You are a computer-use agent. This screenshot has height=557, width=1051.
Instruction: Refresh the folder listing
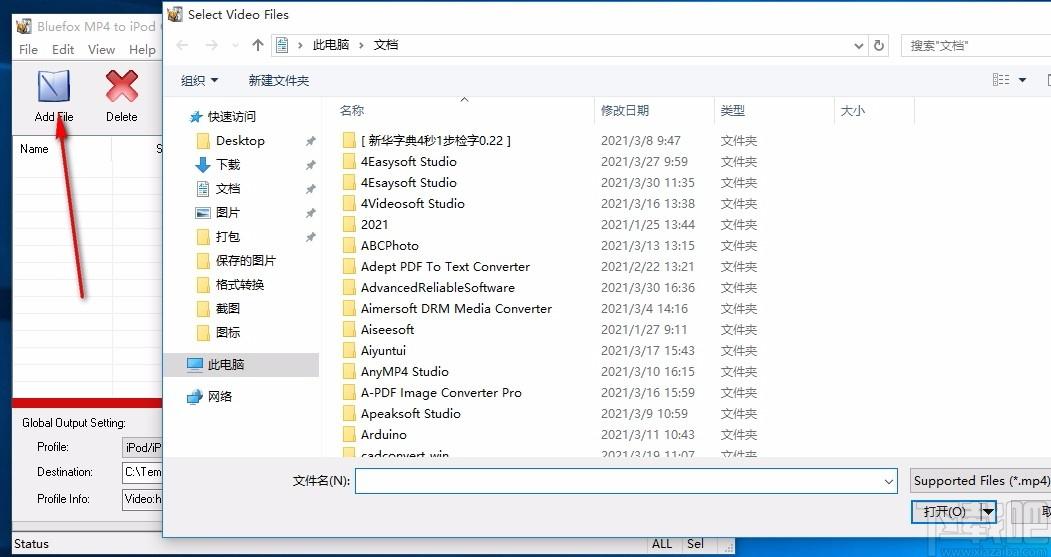point(879,46)
